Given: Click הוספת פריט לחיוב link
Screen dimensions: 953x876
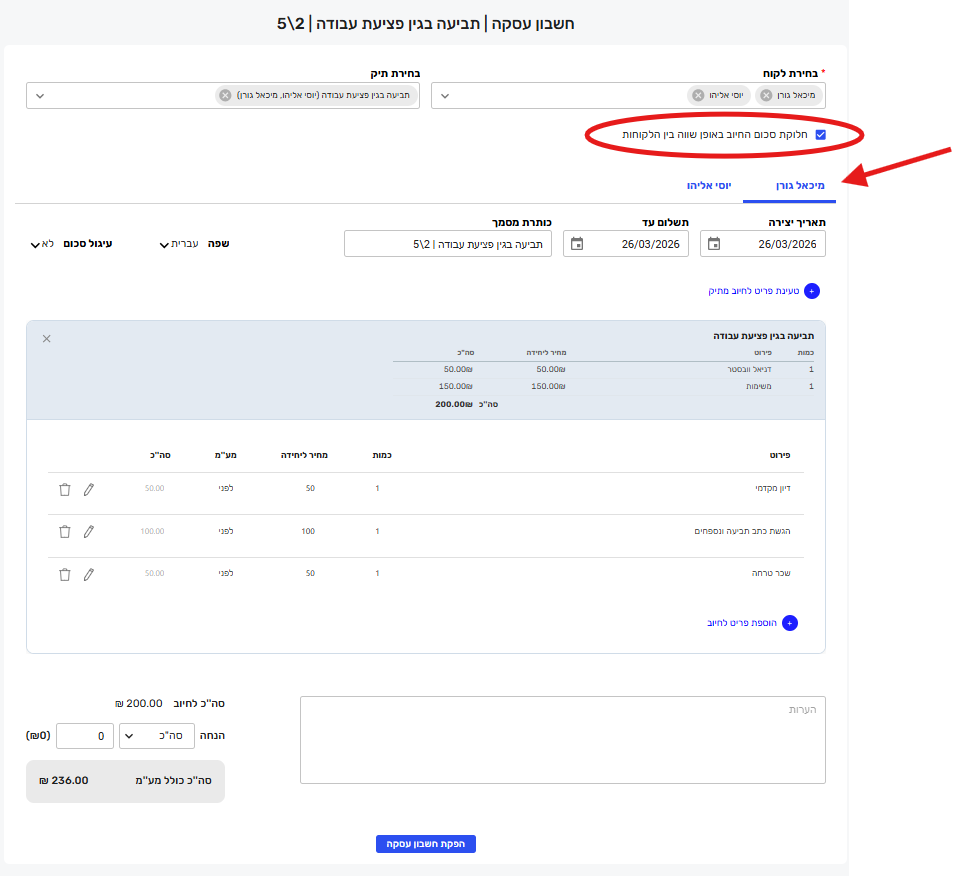Looking at the screenshot, I should coord(750,623).
